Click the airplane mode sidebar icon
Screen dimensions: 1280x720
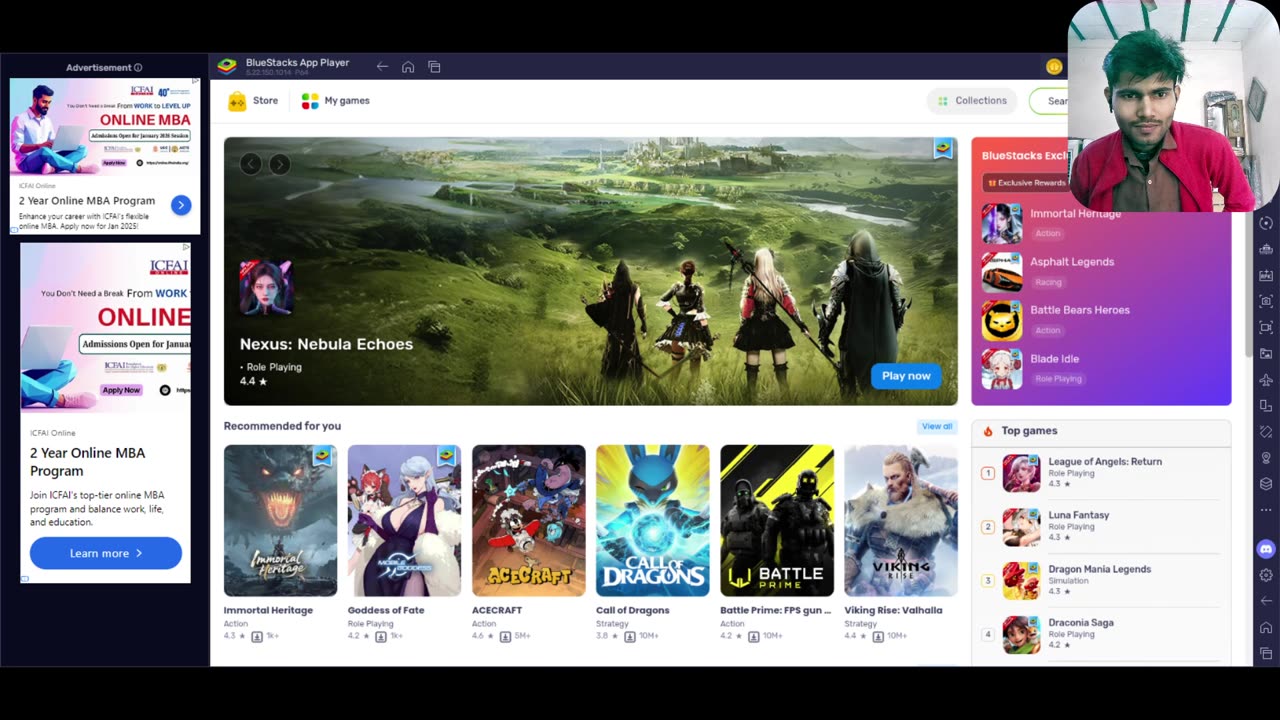coord(1266,380)
